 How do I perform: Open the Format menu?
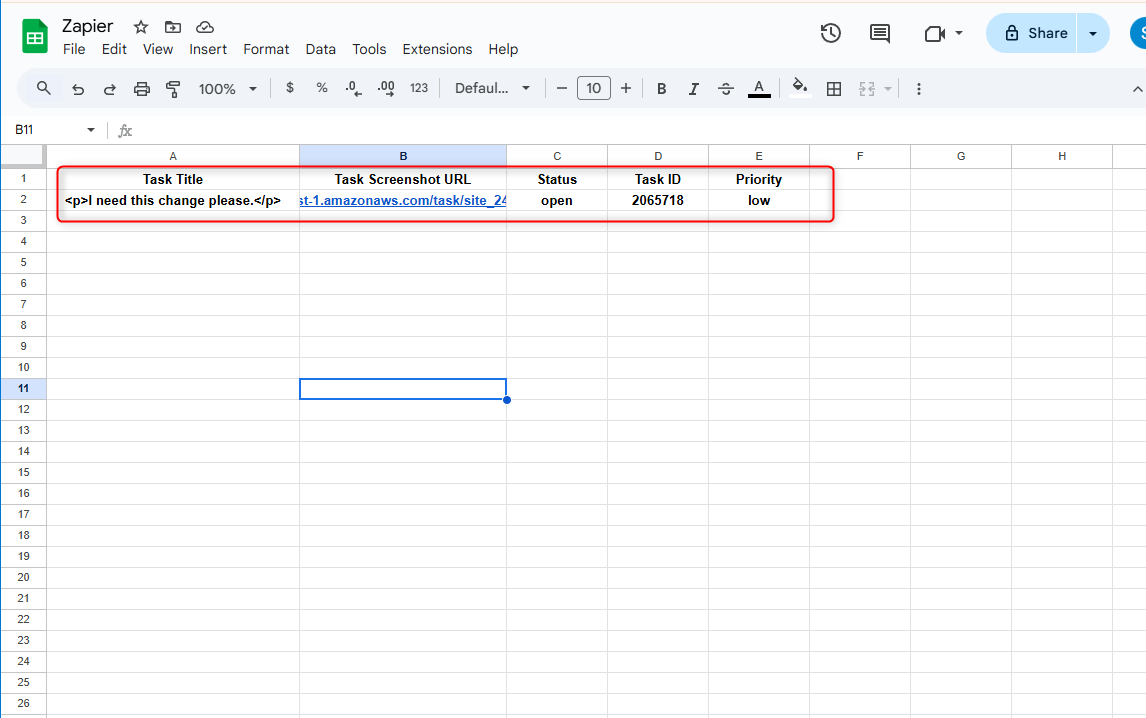point(266,49)
